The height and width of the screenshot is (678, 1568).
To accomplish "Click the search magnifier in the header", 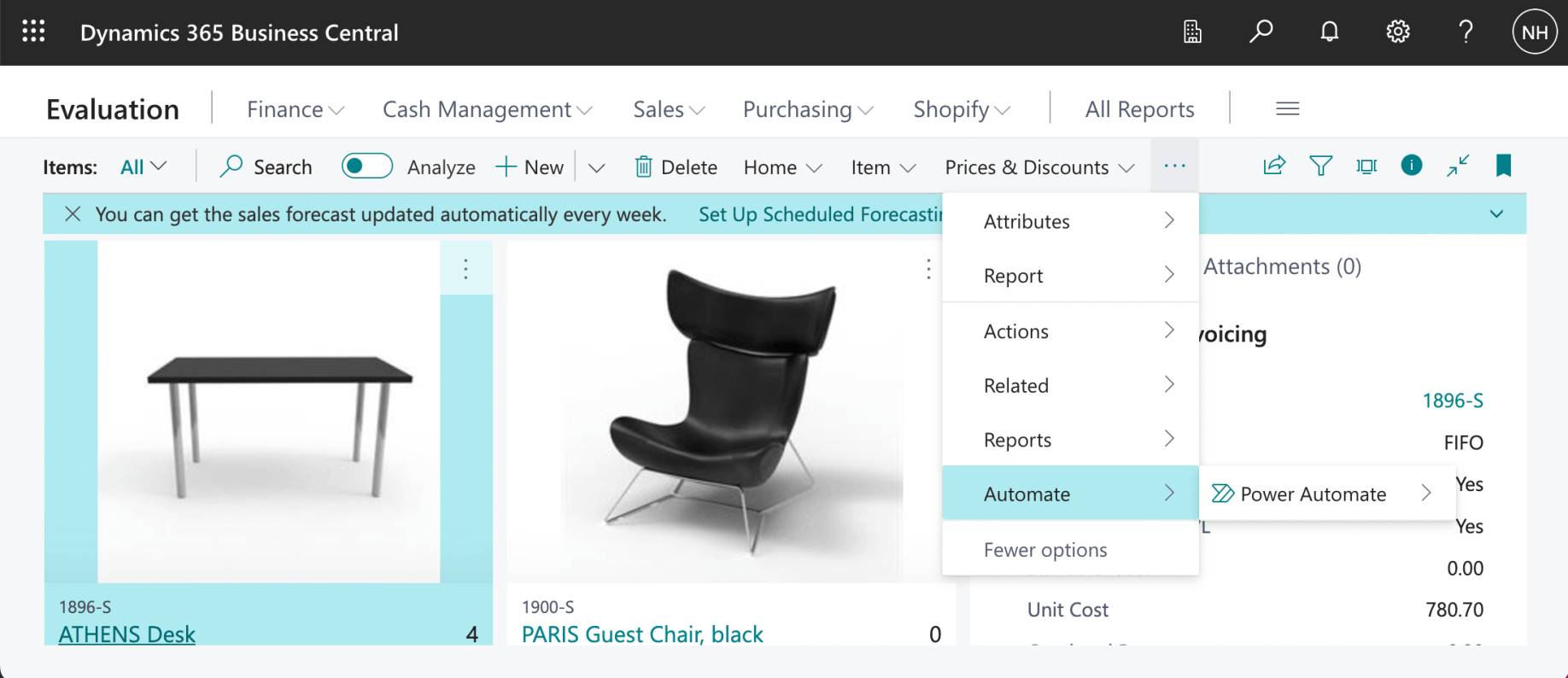I will (x=1261, y=32).
